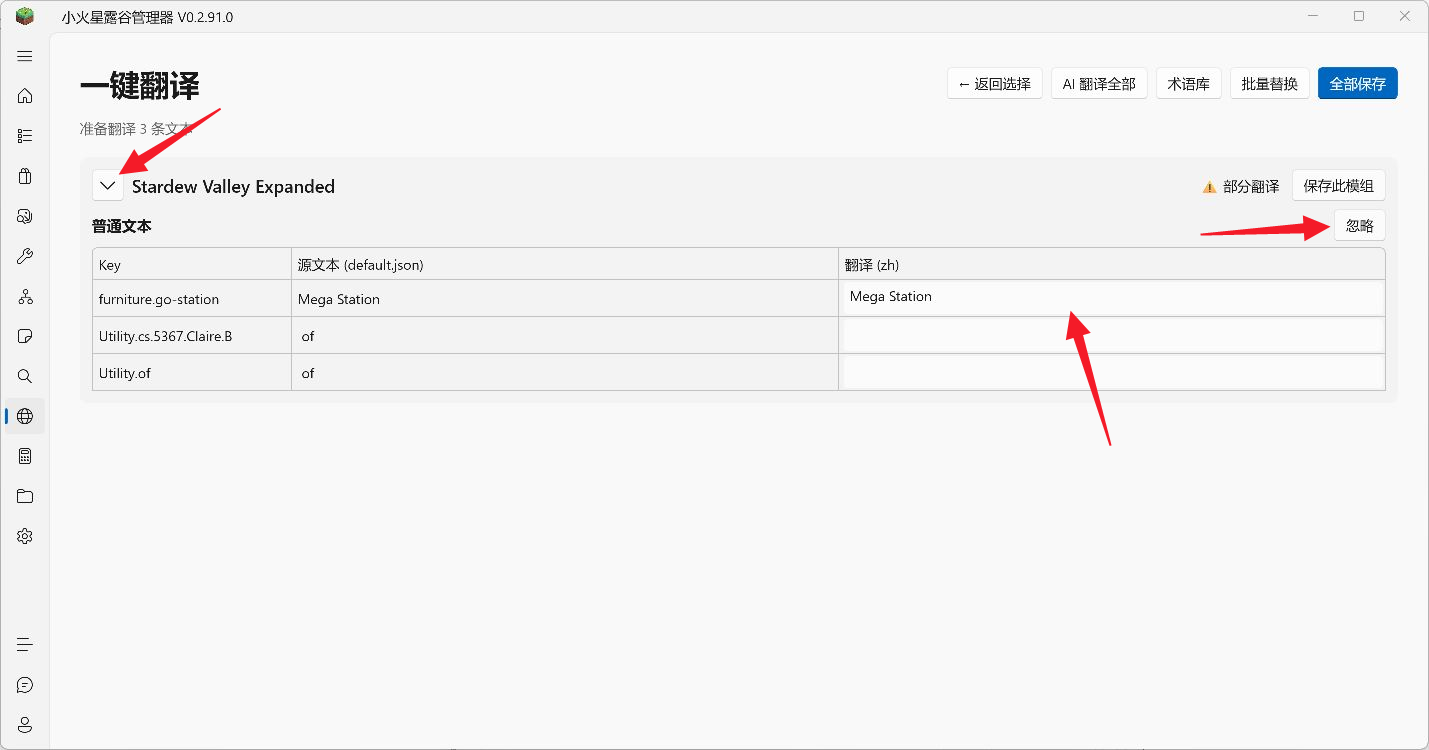Open the 术语库 glossary
Viewport: 1429px width, 750px height.
1189,84
